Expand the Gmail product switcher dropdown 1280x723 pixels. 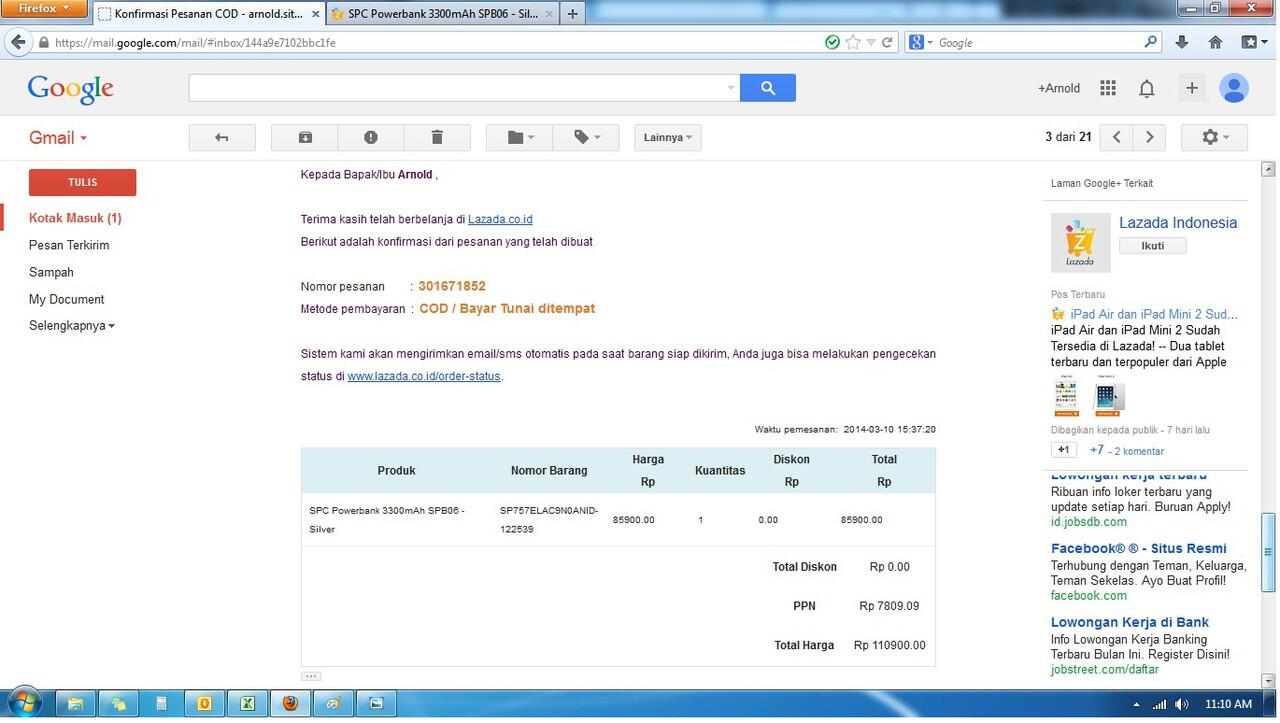pyautogui.click(x=58, y=138)
